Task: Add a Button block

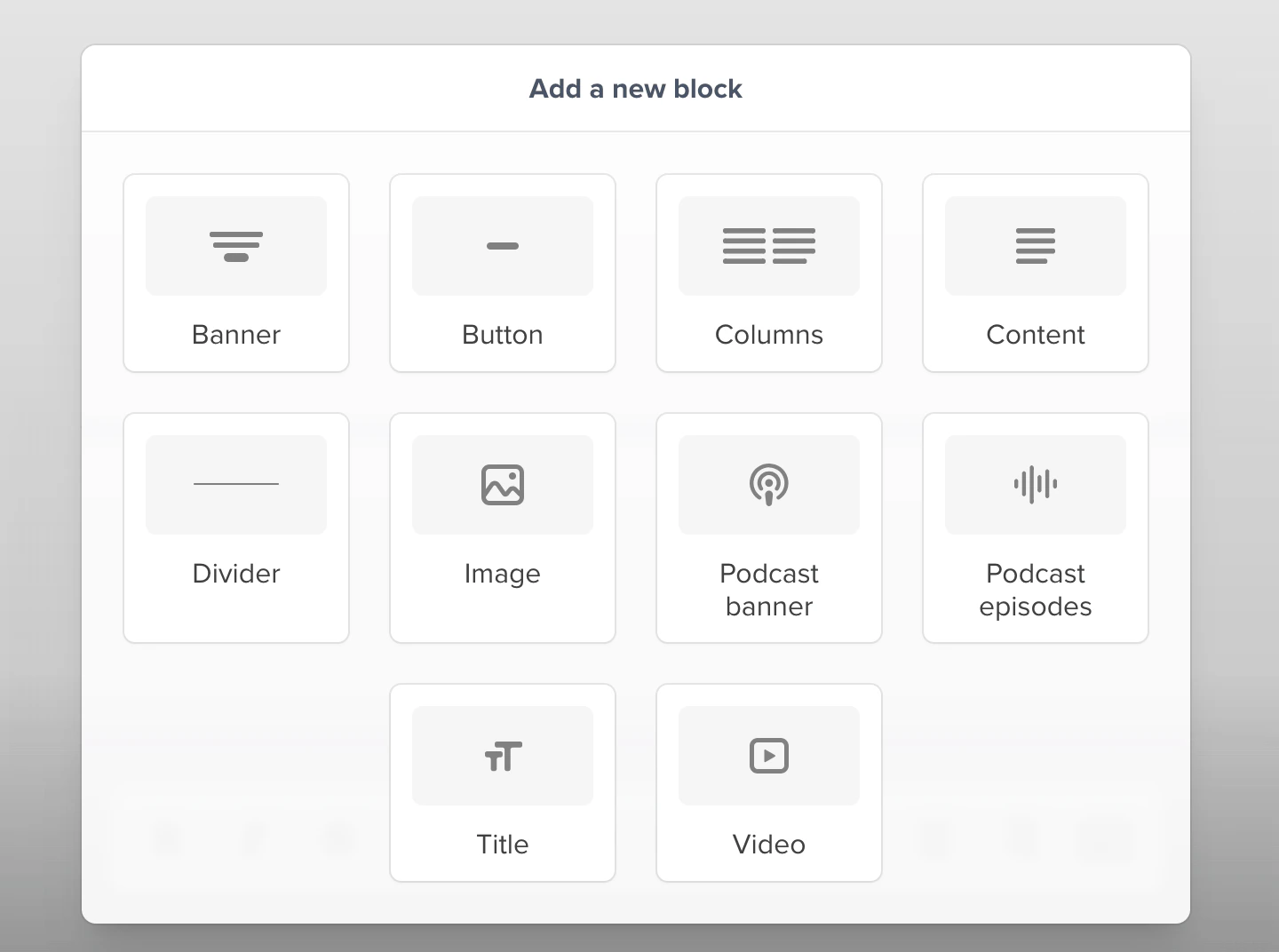Action: [x=502, y=273]
